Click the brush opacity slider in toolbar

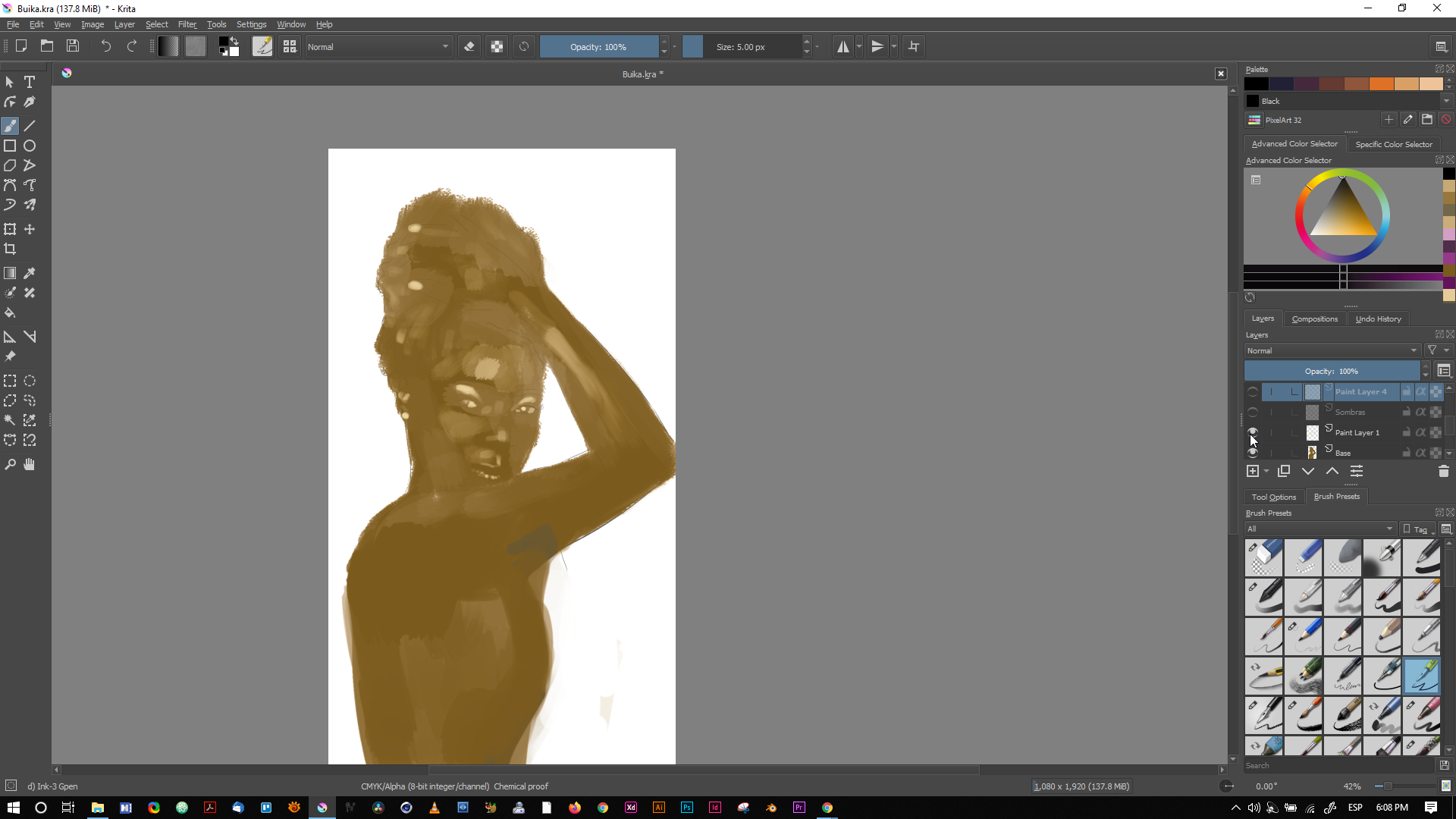click(598, 47)
